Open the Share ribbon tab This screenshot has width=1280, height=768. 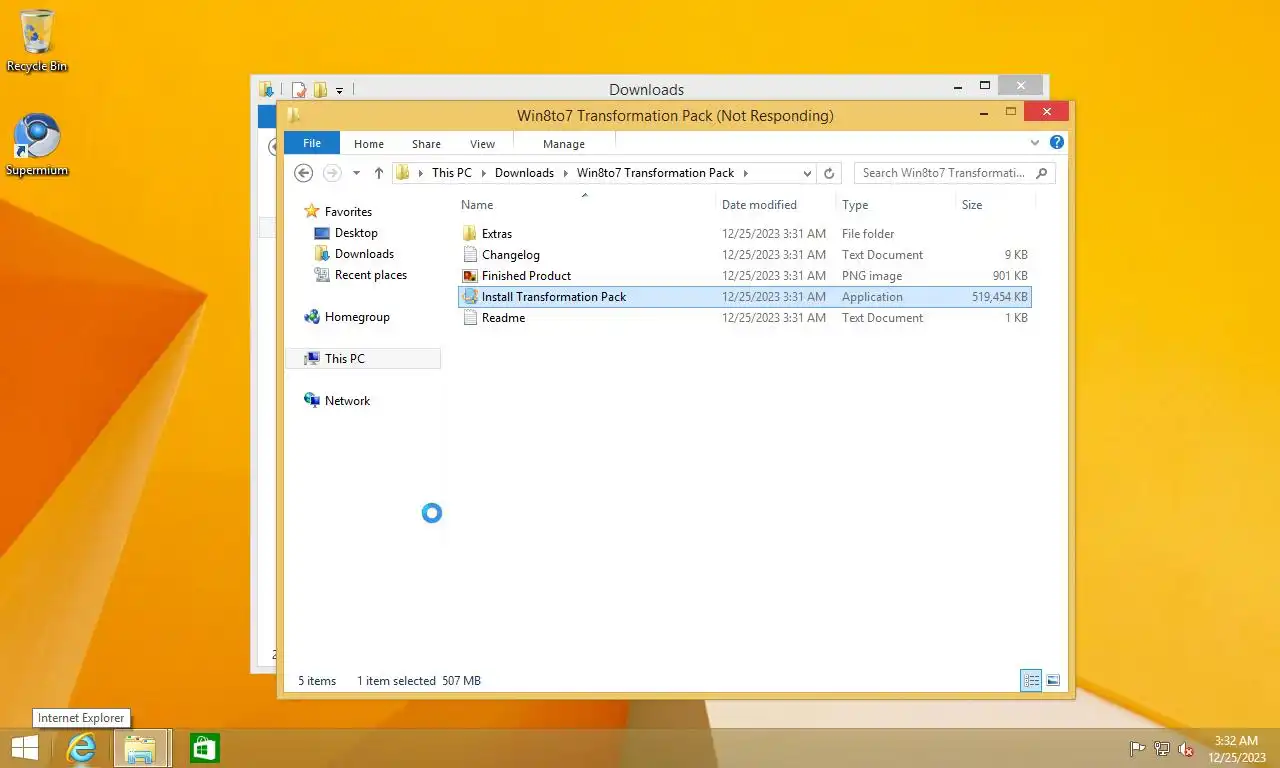(426, 144)
